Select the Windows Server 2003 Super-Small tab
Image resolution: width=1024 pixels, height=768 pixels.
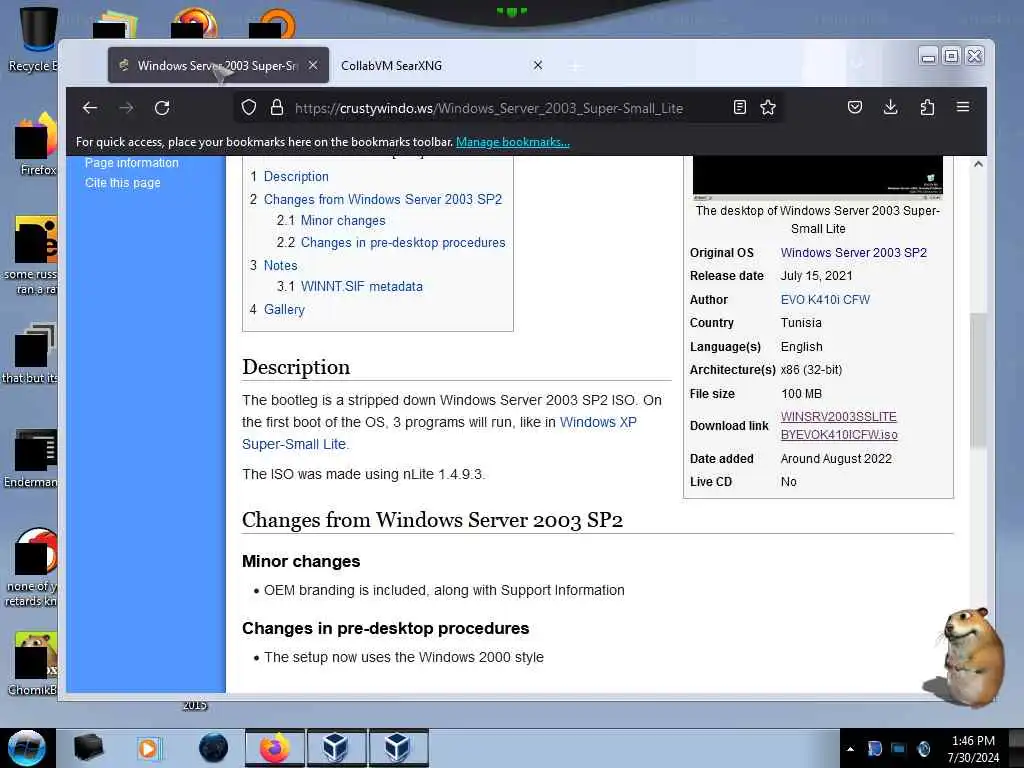(218, 65)
